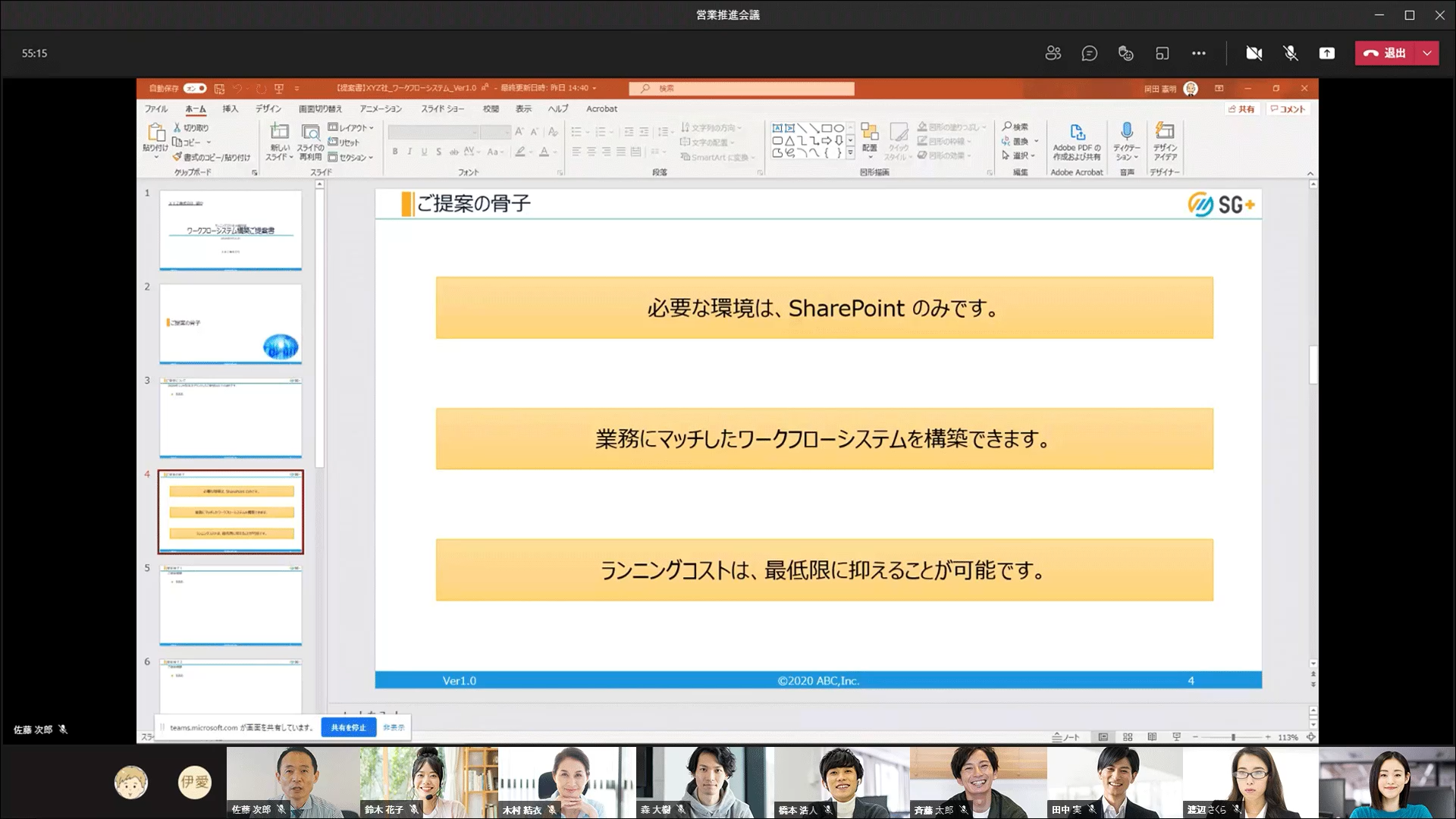Open the セクション section dropdown
Image resolution: width=1456 pixels, height=819 pixels.
pyautogui.click(x=350, y=158)
